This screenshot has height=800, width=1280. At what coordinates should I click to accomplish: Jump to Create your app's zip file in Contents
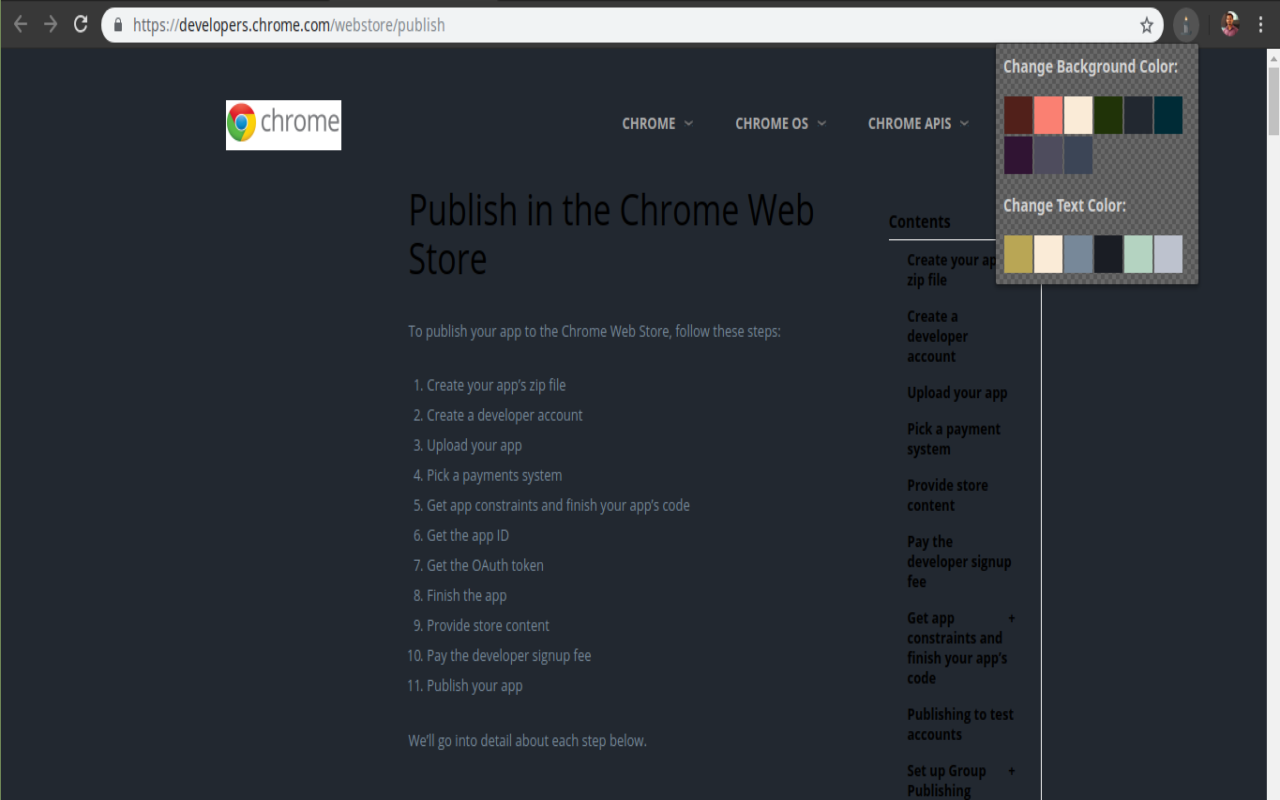tap(951, 270)
